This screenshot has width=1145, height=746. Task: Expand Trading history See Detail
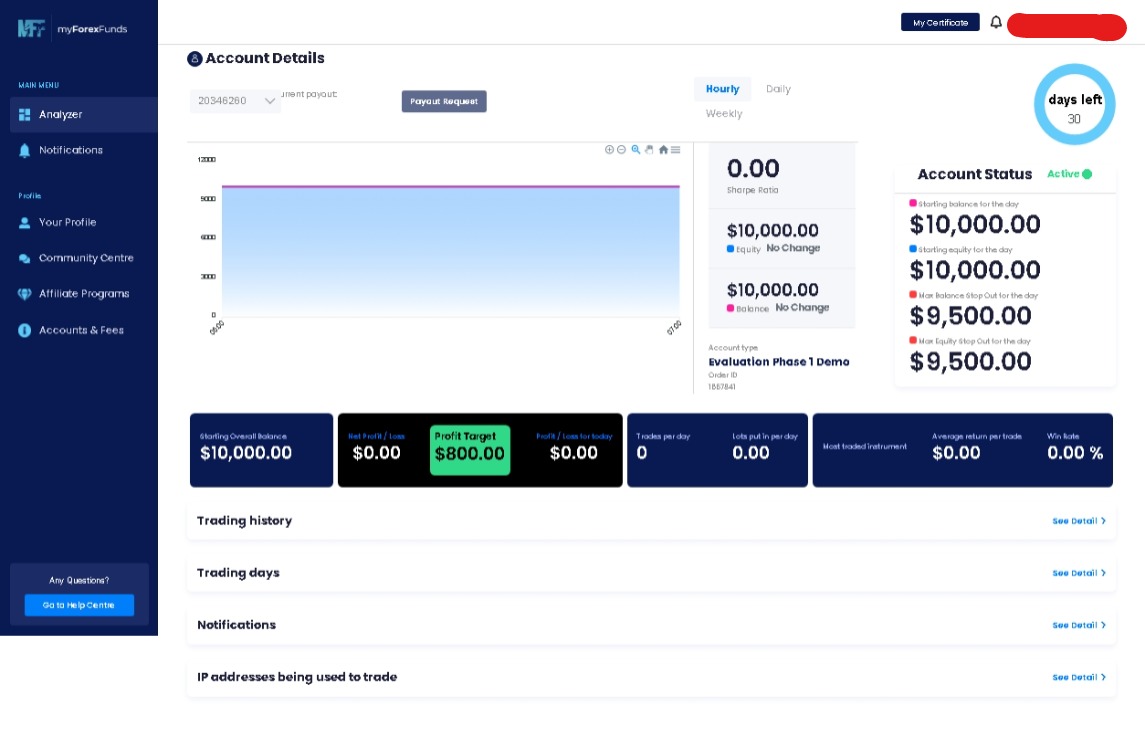pyautogui.click(x=1079, y=521)
